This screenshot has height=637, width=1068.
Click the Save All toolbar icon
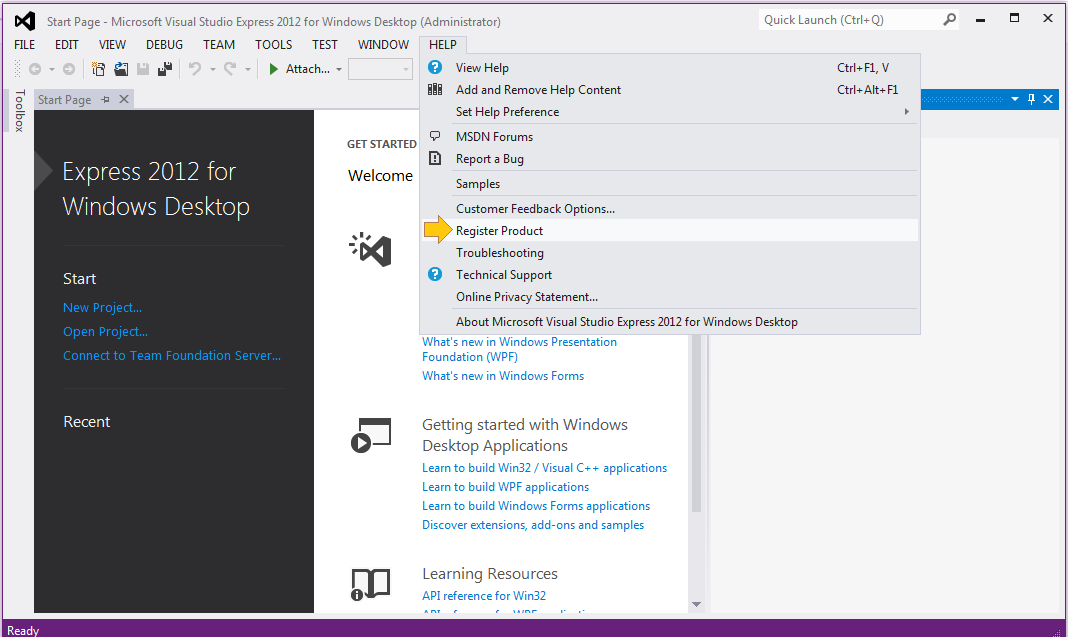pyautogui.click(x=166, y=69)
